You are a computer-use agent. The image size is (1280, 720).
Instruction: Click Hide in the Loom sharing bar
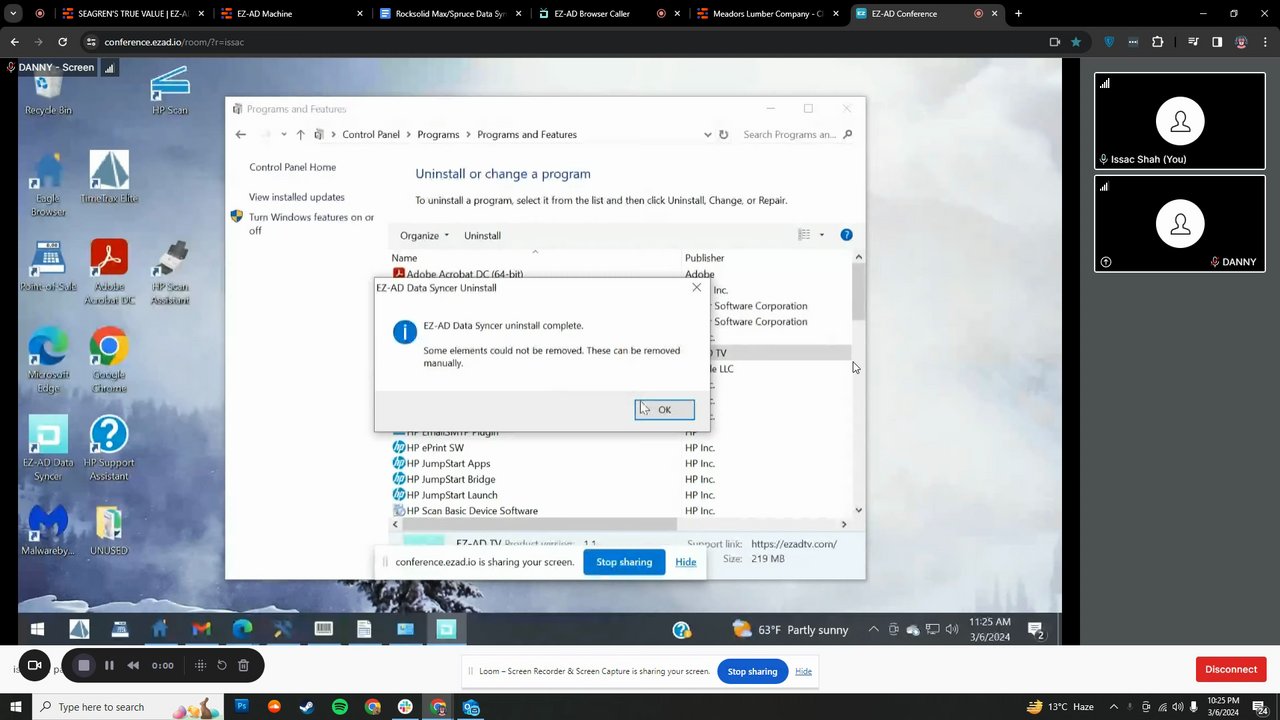pyautogui.click(x=803, y=671)
